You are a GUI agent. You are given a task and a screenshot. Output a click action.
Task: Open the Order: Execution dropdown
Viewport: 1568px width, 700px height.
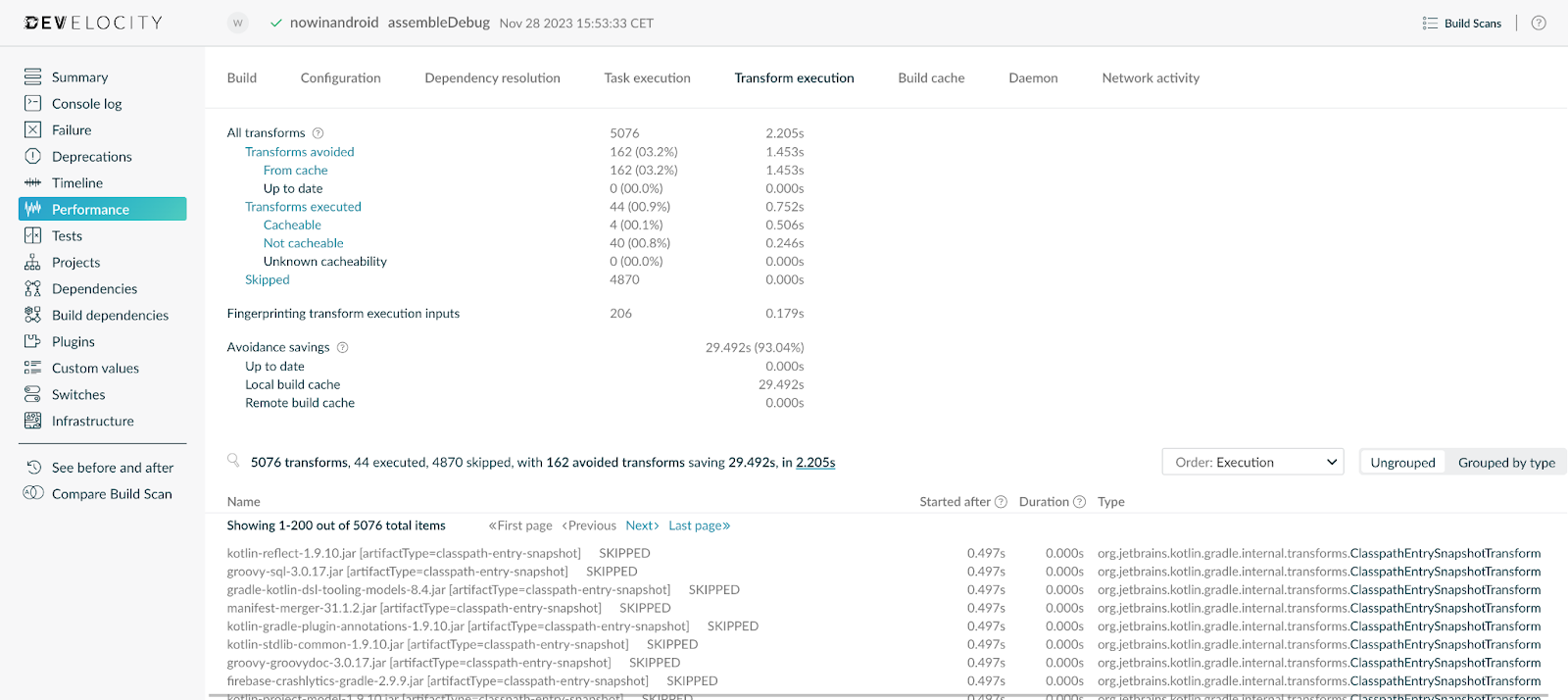point(1252,462)
